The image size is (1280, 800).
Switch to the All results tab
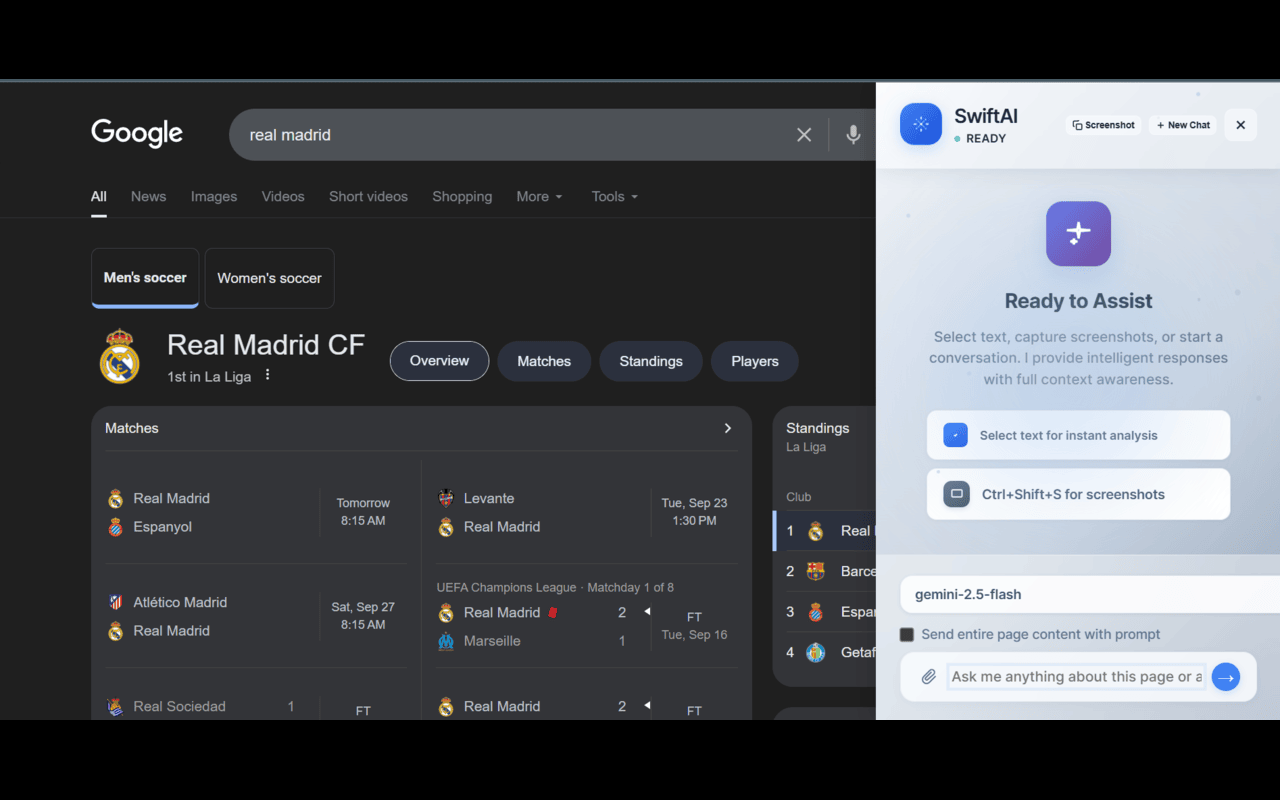pos(99,197)
